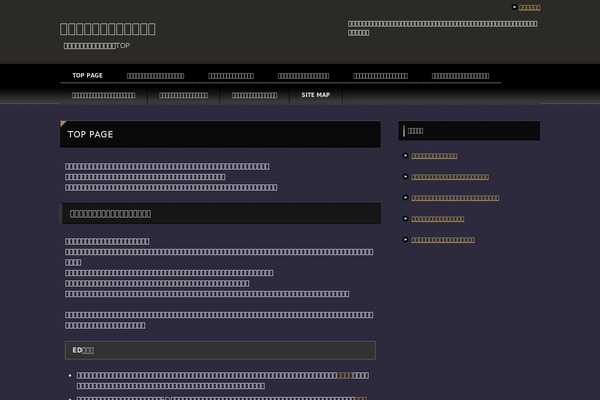The width and height of the screenshot is (600, 400).
Task: Open the first link in the sidebar list
Action: [434, 156]
